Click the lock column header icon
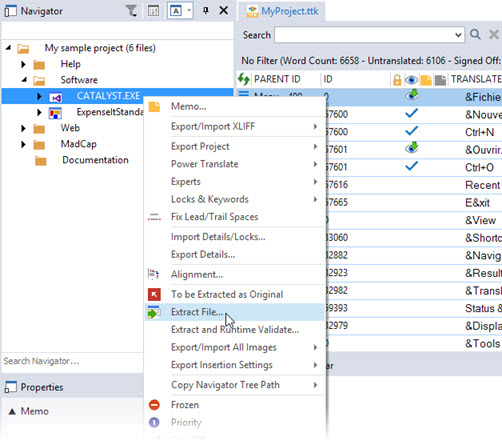 coord(397,80)
